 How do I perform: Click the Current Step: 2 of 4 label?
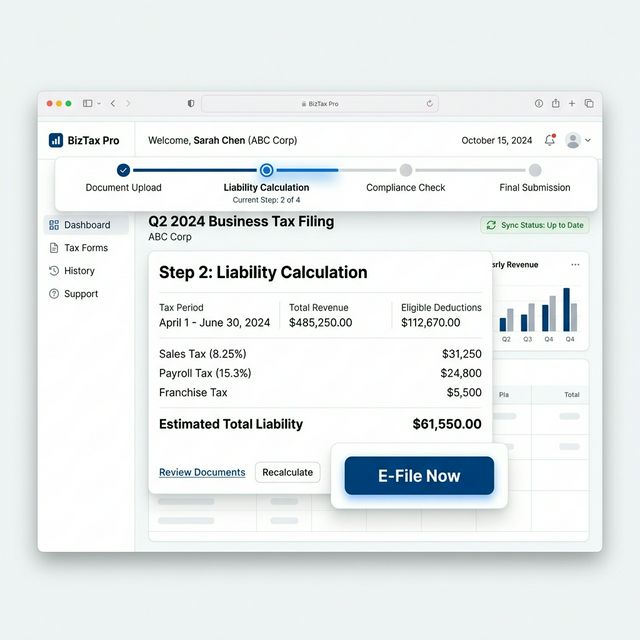coord(267,200)
